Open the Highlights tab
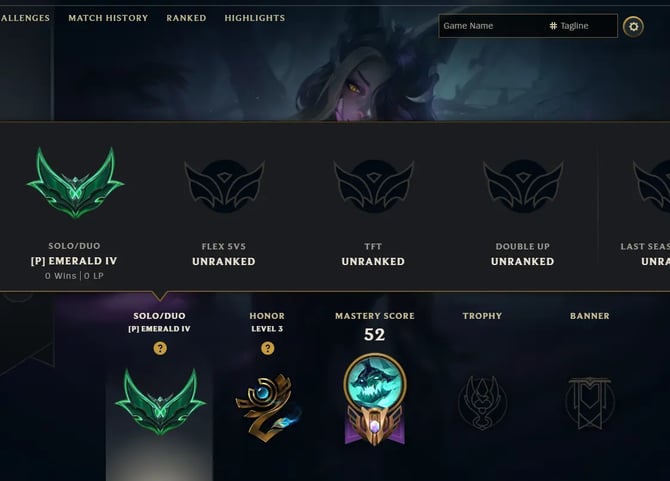The height and width of the screenshot is (481, 670). tap(255, 18)
